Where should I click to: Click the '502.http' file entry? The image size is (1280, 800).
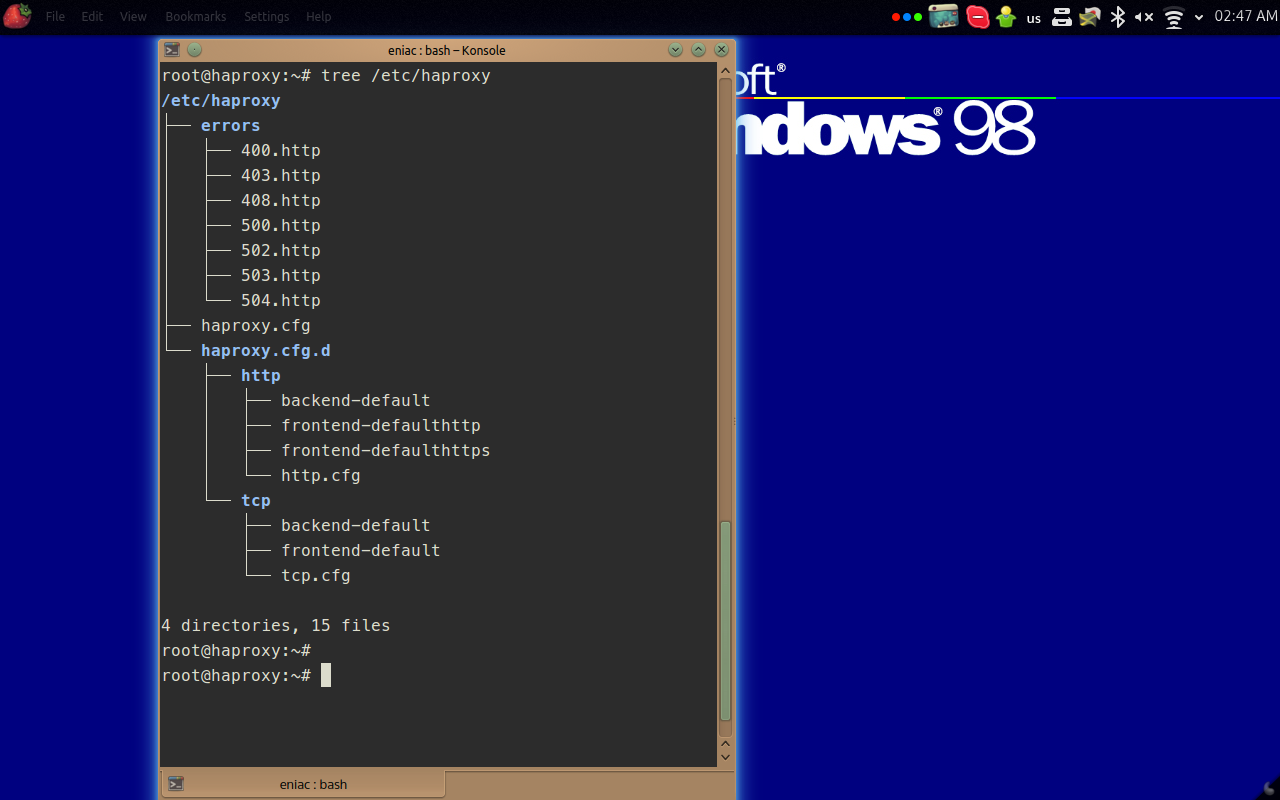281,250
